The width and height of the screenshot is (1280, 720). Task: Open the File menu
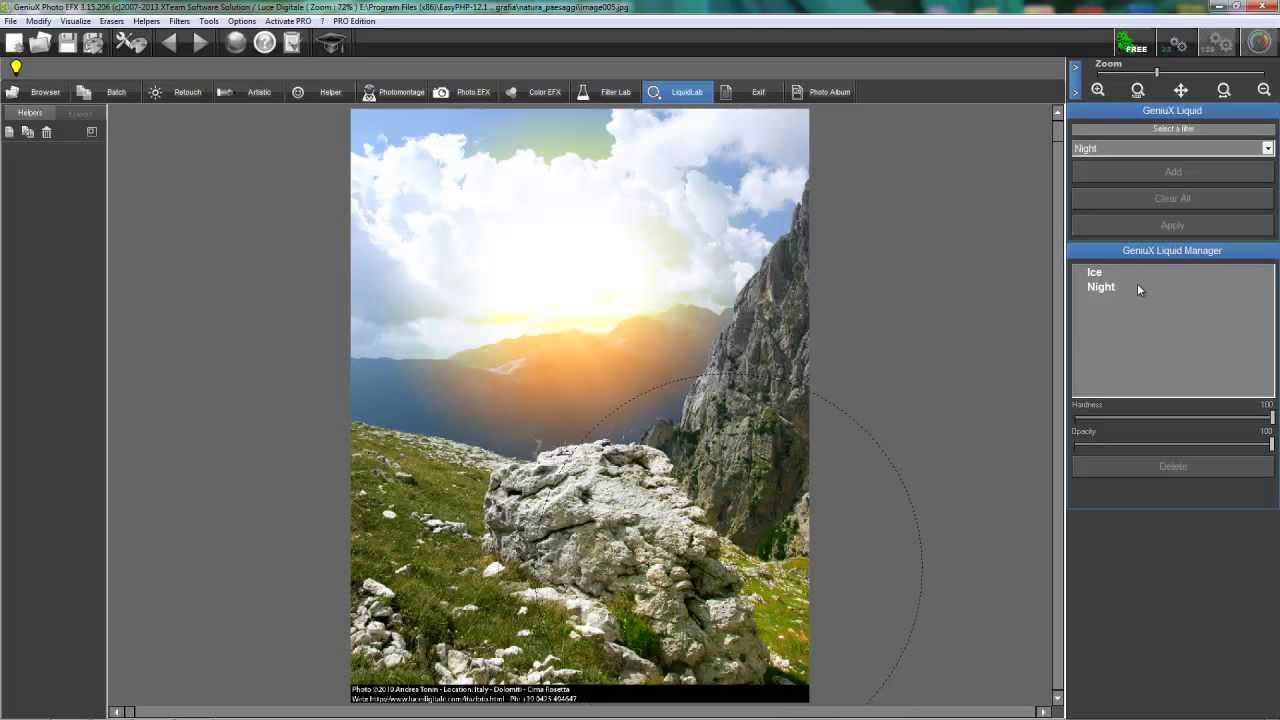[10, 21]
